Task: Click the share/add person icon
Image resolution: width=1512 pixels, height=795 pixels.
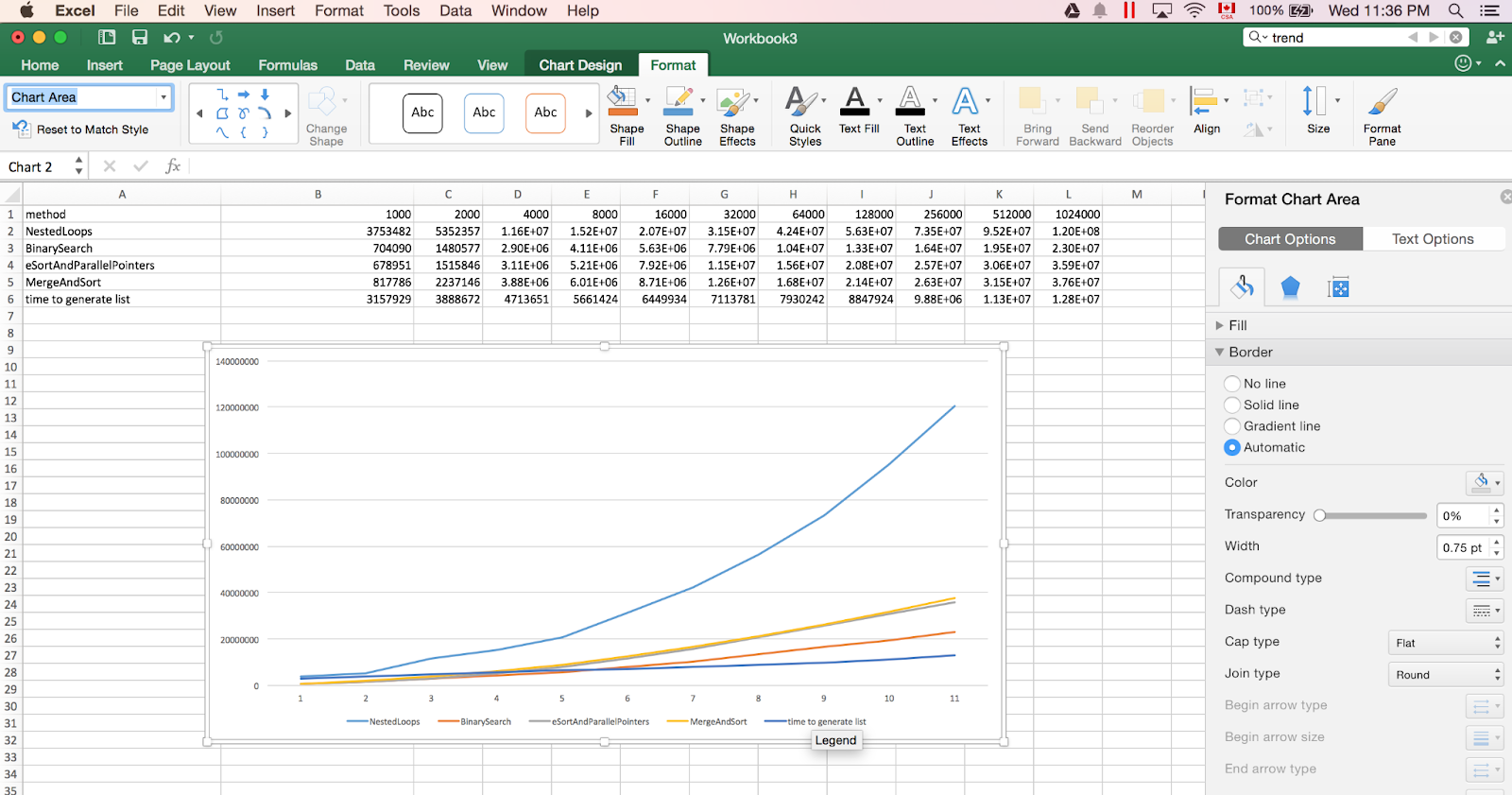Action: click(x=1495, y=37)
